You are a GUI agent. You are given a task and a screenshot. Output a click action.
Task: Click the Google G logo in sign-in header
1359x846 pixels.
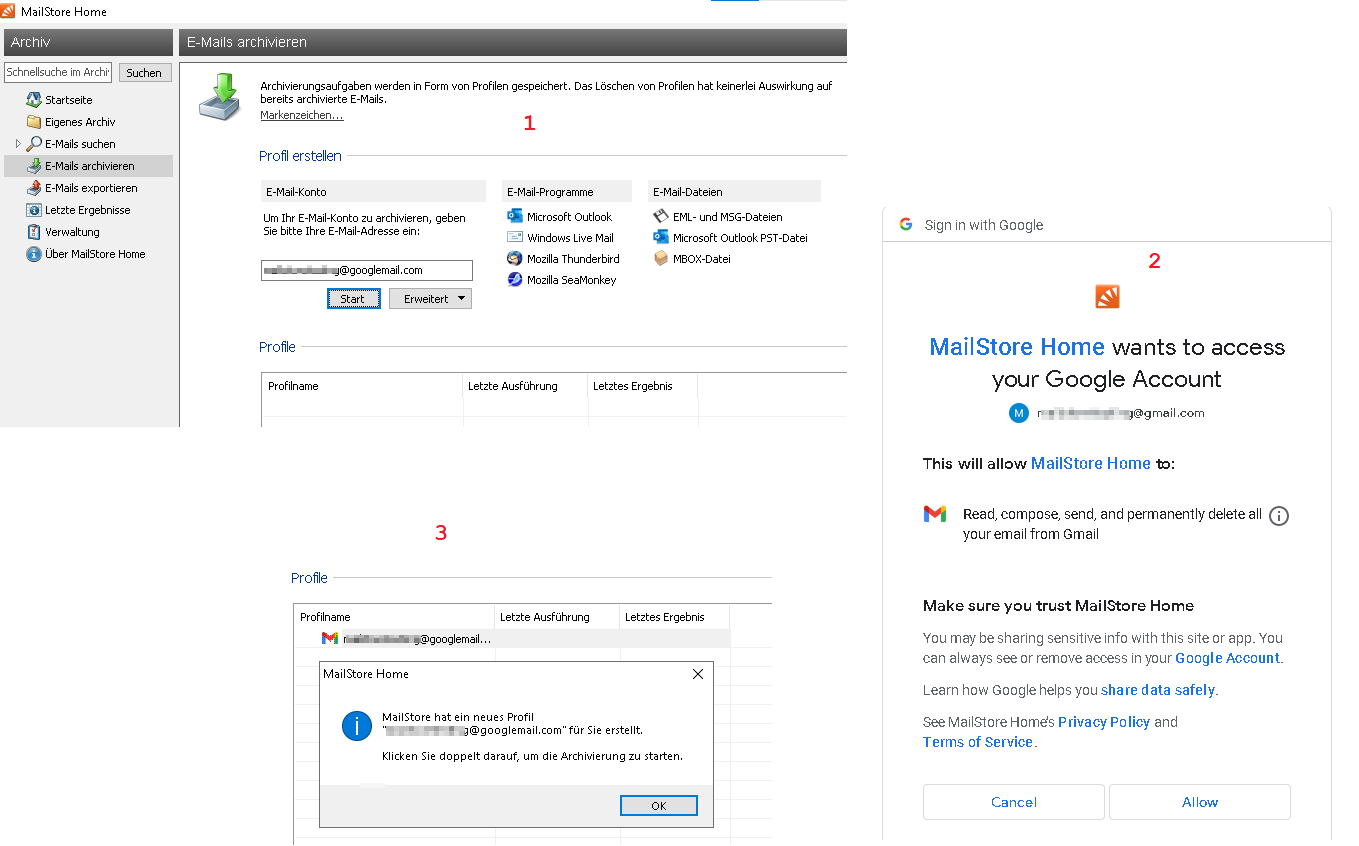tap(906, 224)
